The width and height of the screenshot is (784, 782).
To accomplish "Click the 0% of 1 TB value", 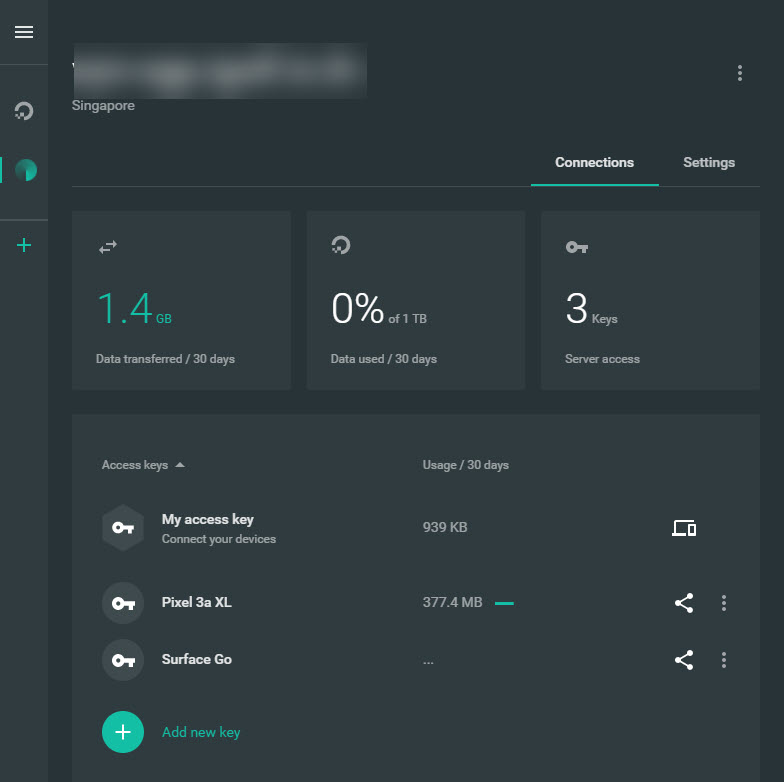I will pyautogui.click(x=378, y=308).
